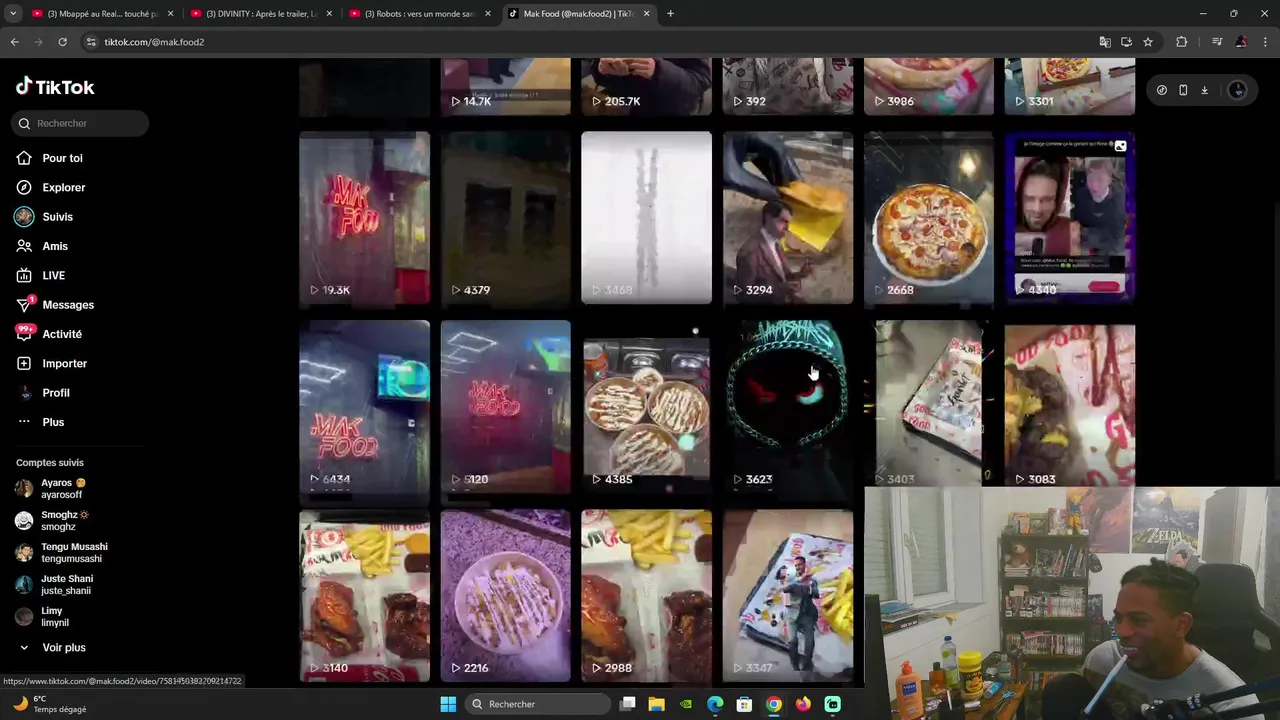Open the video with 3140 views
This screenshot has width=1280, height=720.
pyautogui.click(x=364, y=595)
